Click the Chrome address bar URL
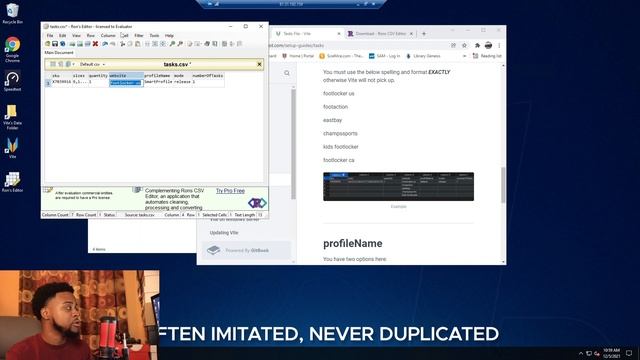 [296, 45]
